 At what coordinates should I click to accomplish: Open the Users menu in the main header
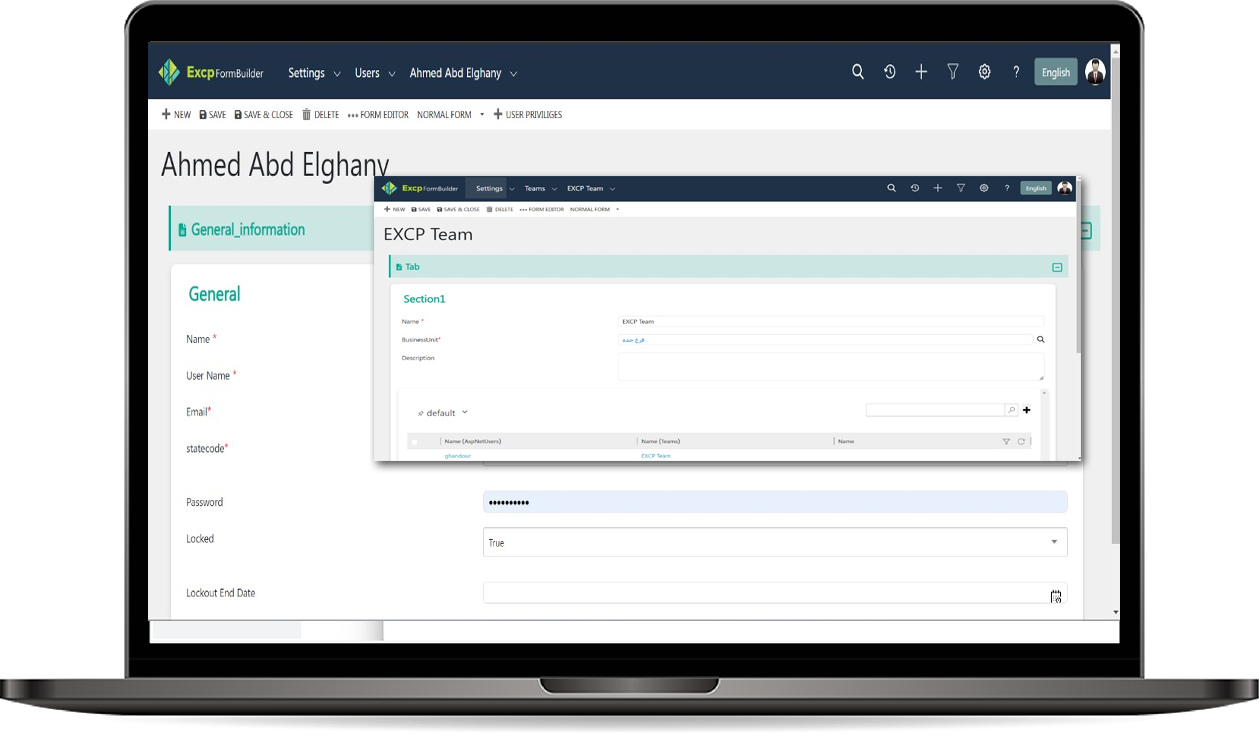click(374, 73)
